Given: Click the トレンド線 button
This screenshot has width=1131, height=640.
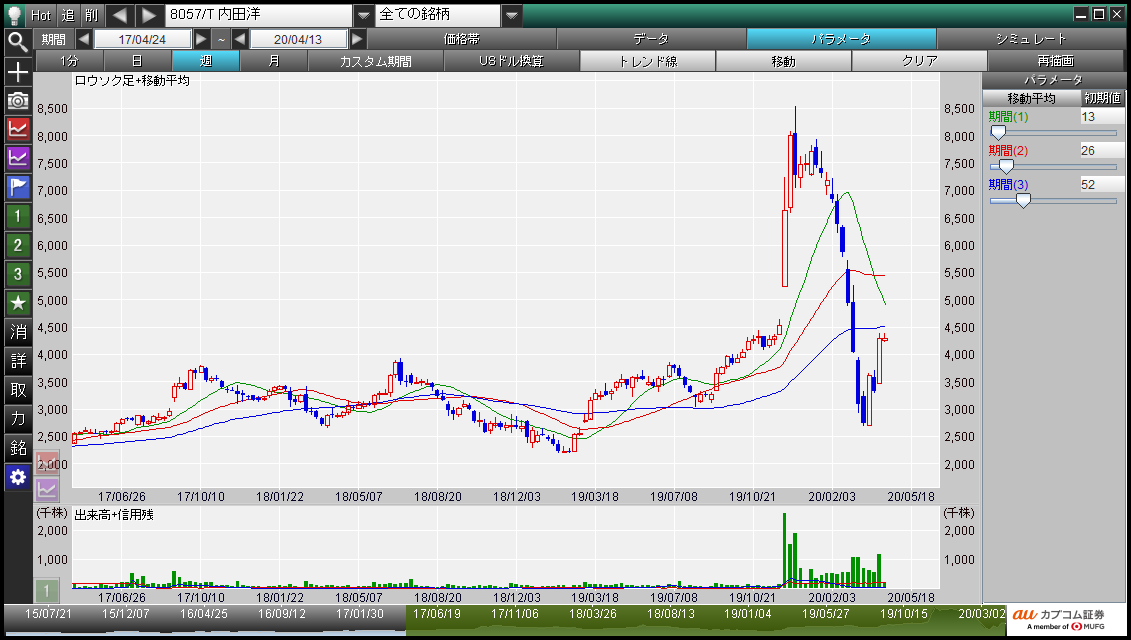Looking at the screenshot, I should [x=647, y=61].
